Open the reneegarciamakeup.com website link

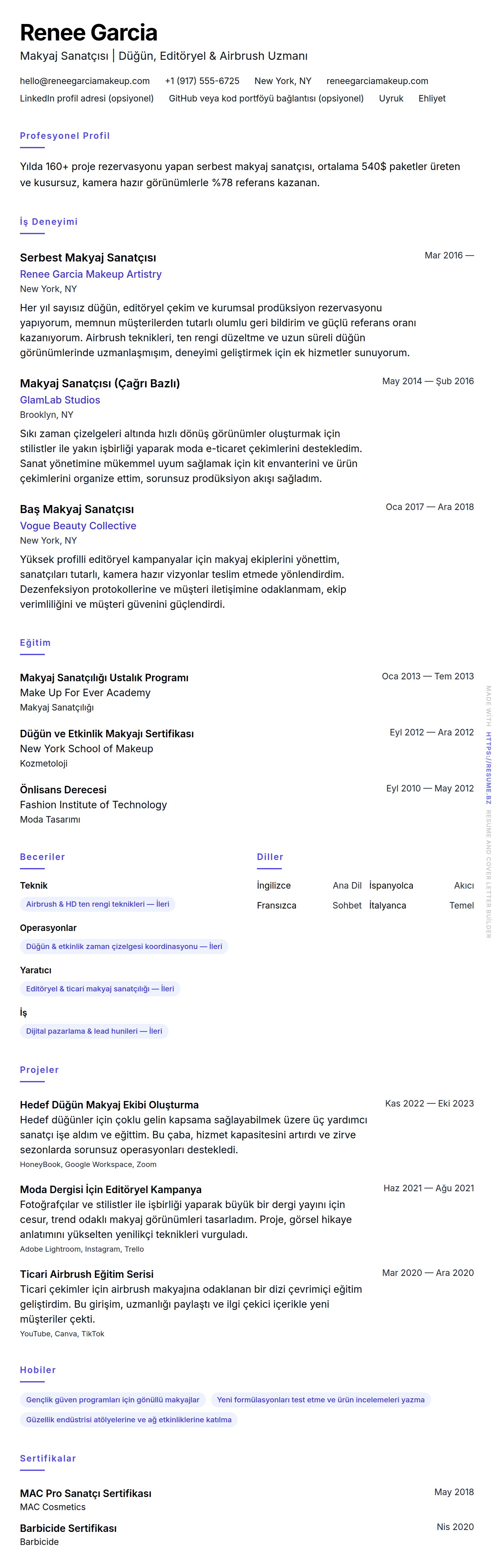pos(377,81)
